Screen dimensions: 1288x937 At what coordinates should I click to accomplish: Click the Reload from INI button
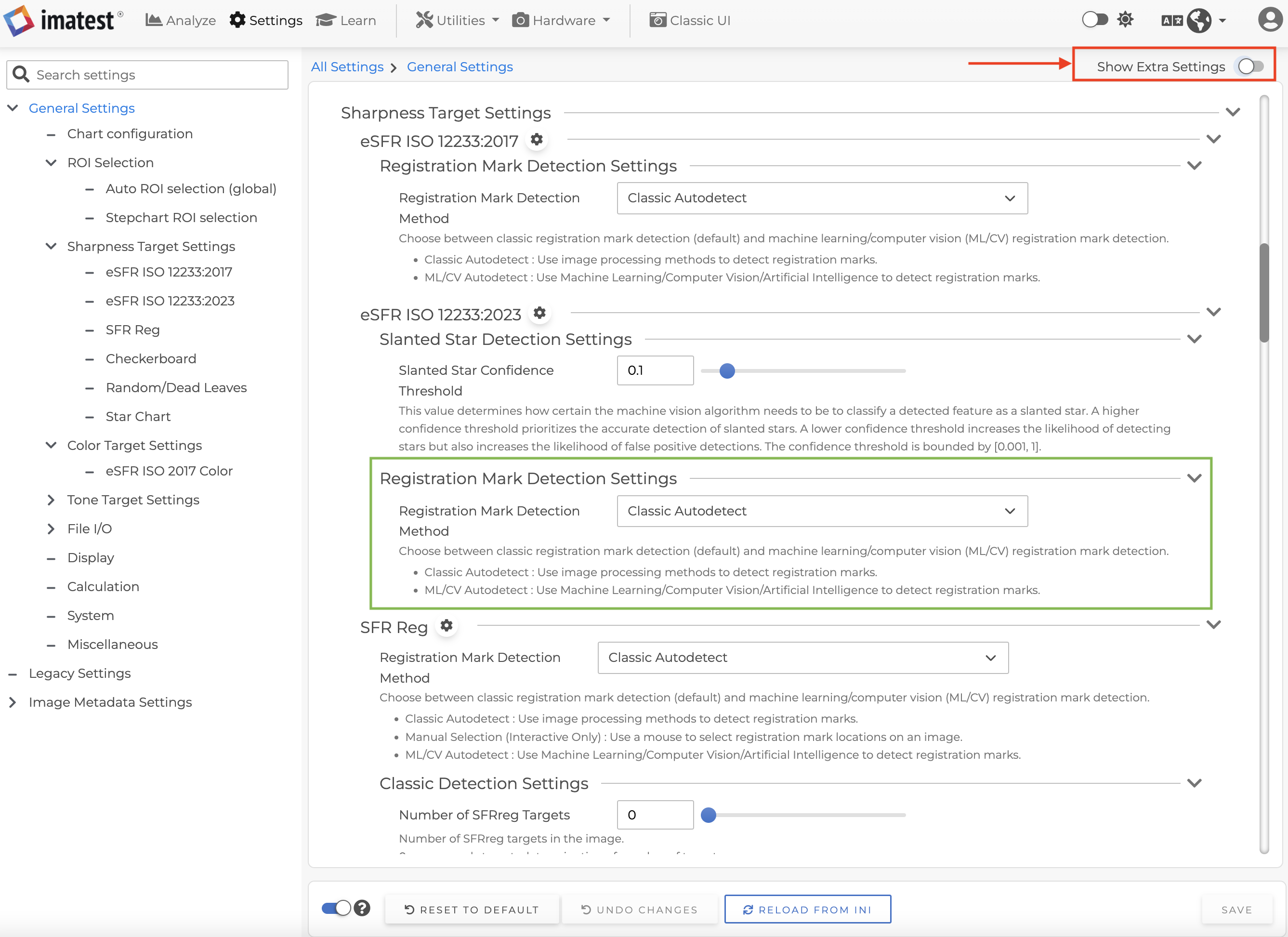pos(808,910)
